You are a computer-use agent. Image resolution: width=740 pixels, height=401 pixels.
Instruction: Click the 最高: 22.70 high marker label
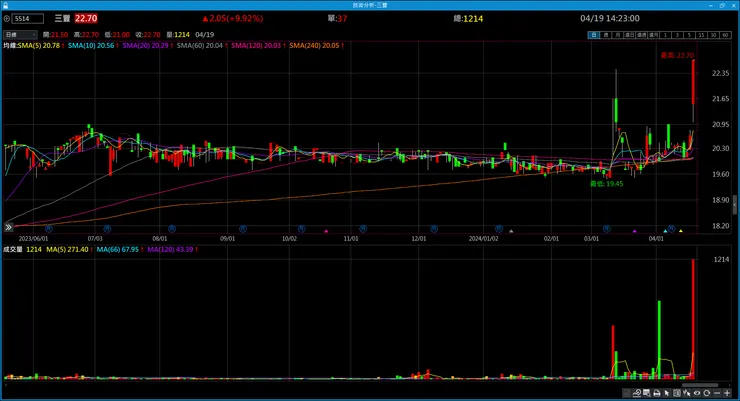[677, 55]
